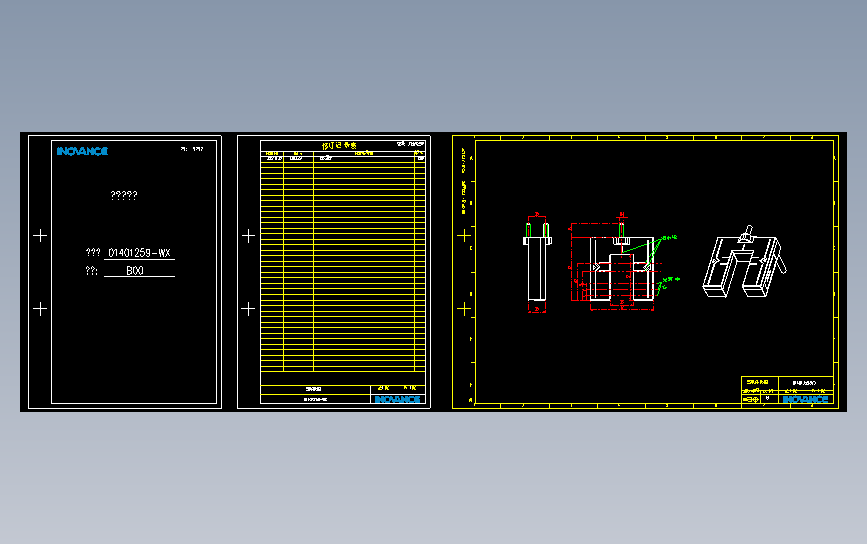Screen dimensions: 867x544
Task: Select the isometric 3D view of the part
Action: click(x=744, y=261)
